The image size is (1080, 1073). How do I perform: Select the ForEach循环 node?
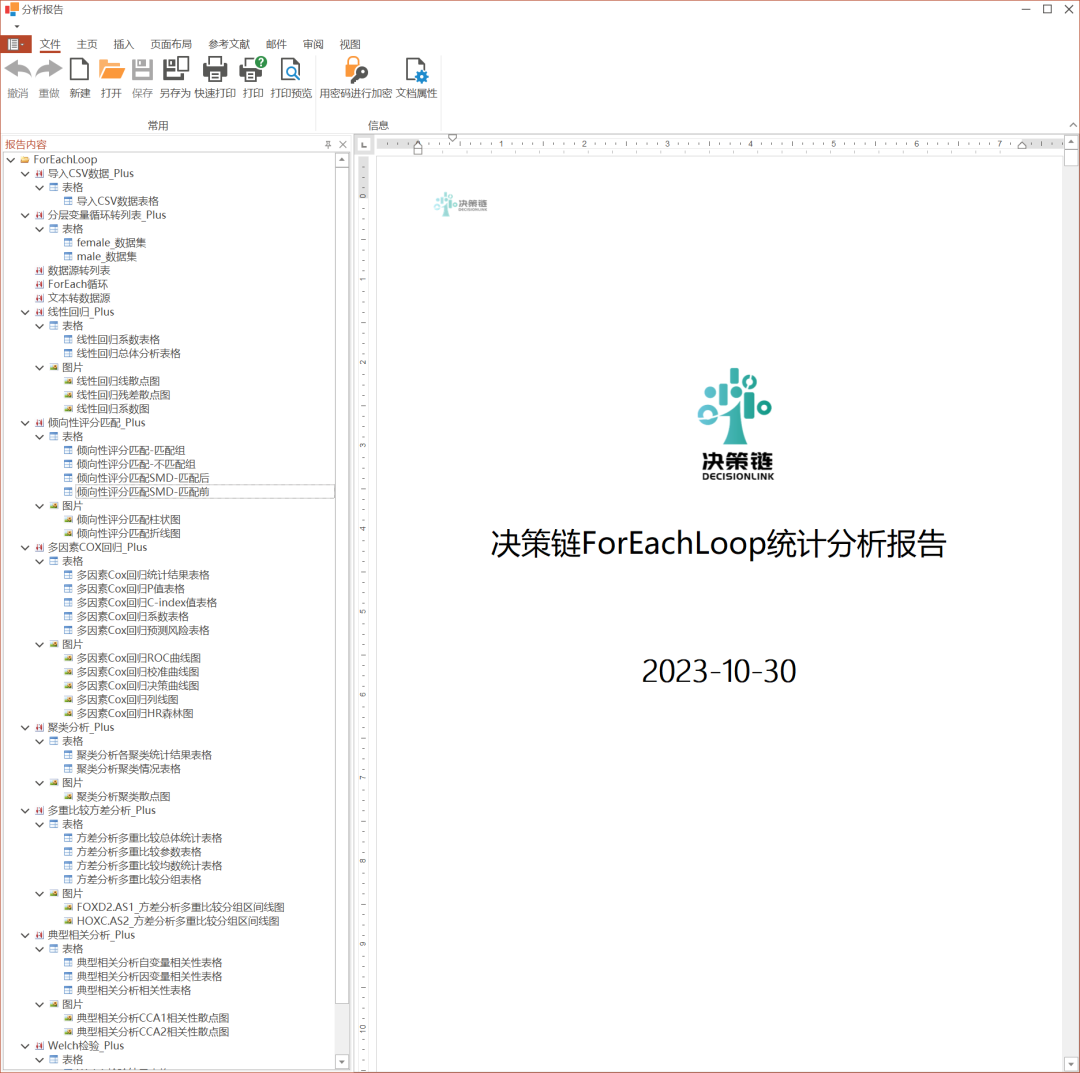(77, 284)
